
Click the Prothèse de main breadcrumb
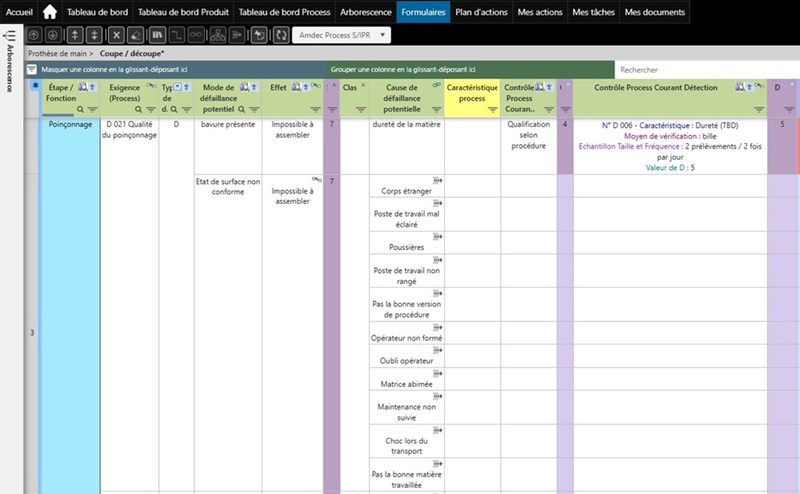[57, 53]
